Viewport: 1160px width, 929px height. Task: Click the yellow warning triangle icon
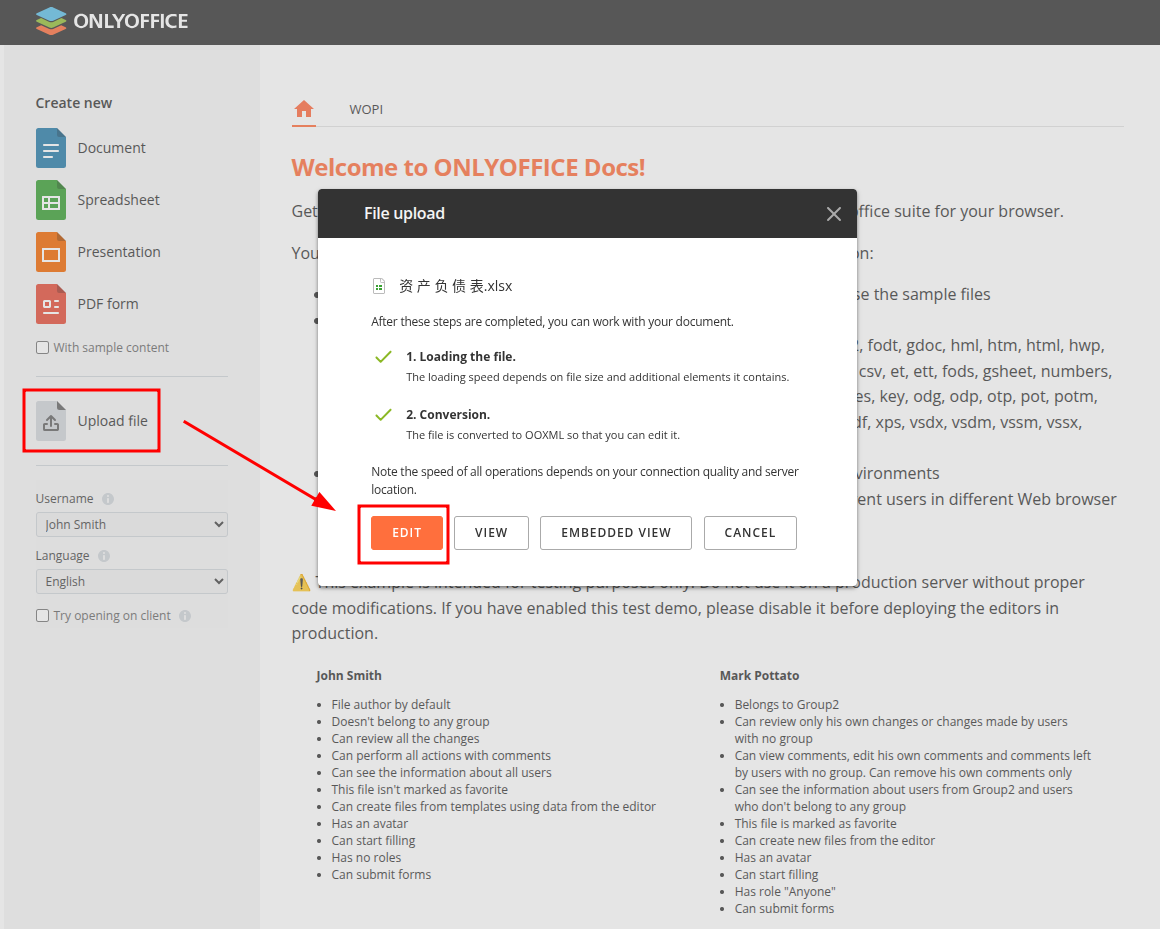(301, 583)
